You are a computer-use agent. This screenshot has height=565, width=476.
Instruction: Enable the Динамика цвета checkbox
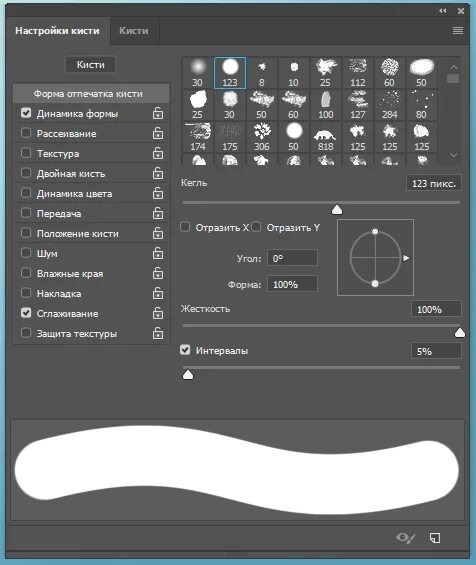coord(26,193)
